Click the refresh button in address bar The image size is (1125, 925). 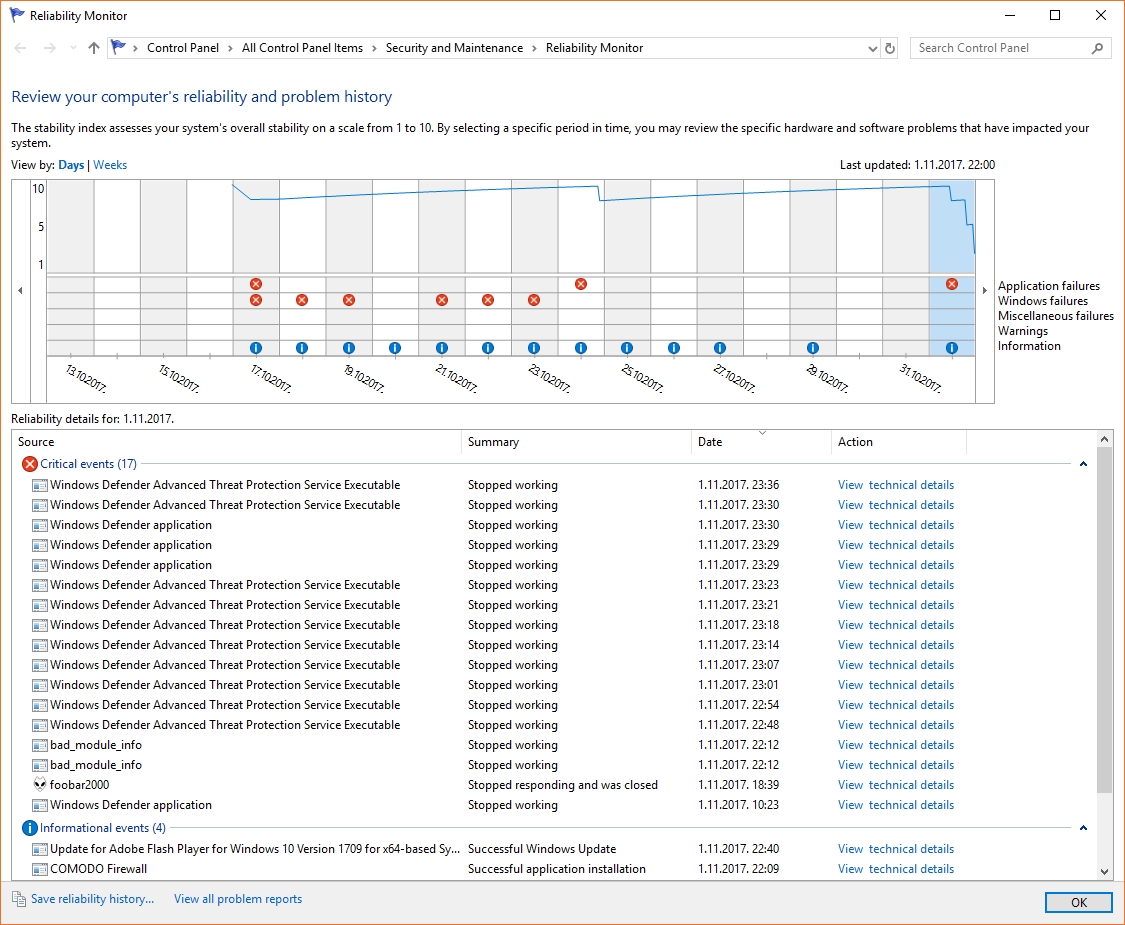pos(891,48)
